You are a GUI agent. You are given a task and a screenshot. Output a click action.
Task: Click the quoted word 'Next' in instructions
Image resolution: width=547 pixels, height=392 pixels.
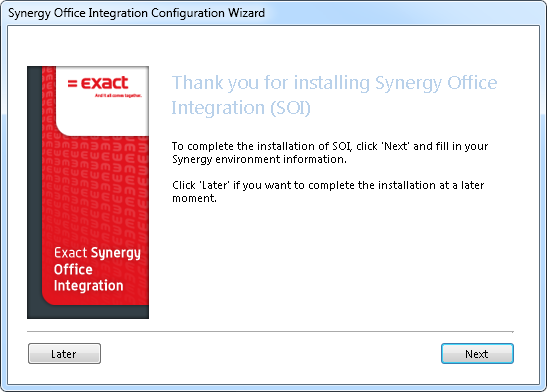point(396,146)
